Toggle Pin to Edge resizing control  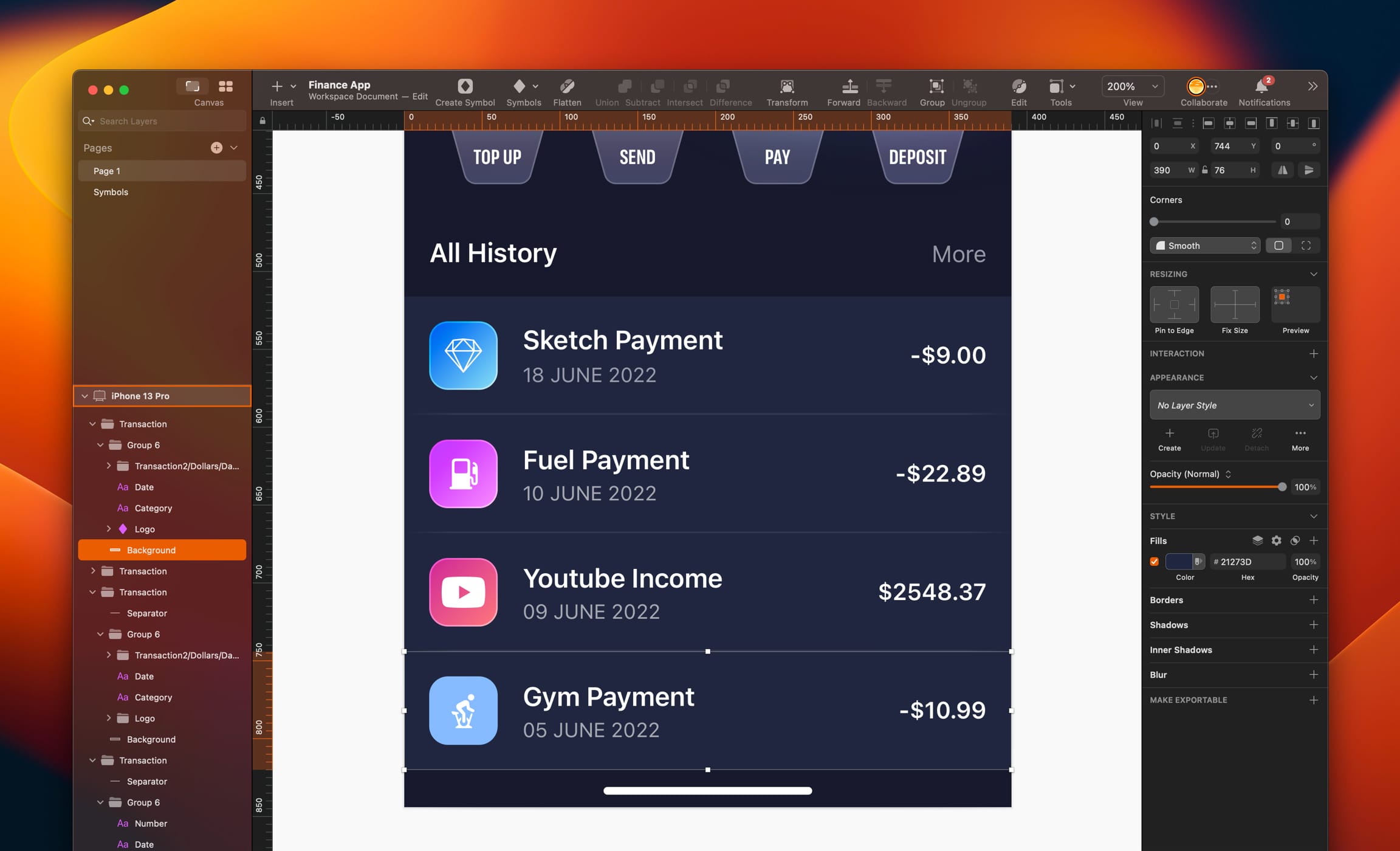(x=1174, y=305)
